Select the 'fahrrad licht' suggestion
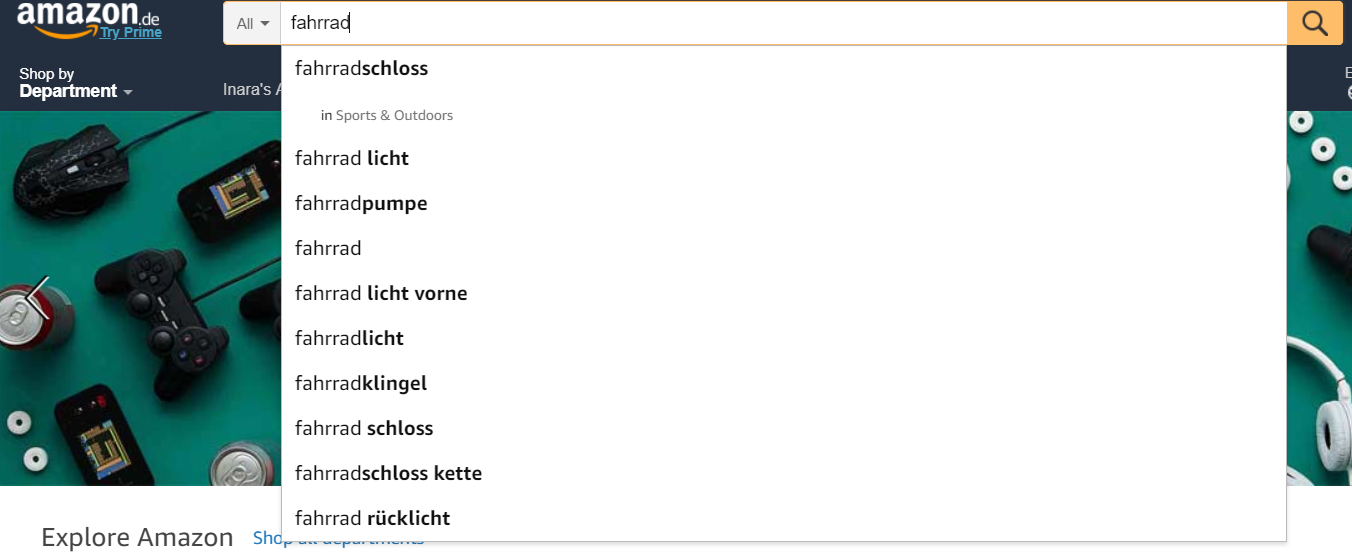The image size is (1352, 557). [352, 158]
